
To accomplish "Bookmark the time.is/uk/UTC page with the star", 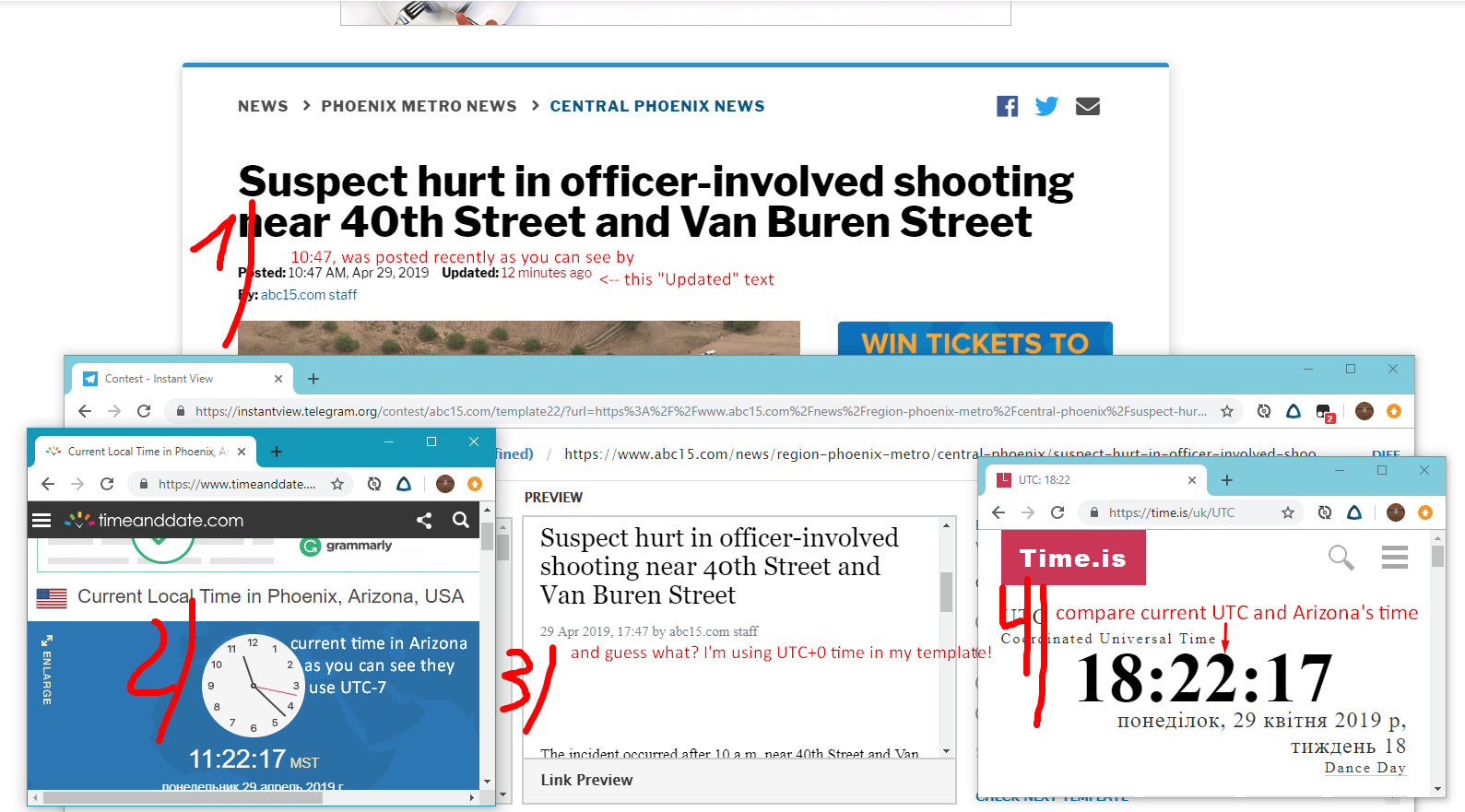I will coord(1288,512).
